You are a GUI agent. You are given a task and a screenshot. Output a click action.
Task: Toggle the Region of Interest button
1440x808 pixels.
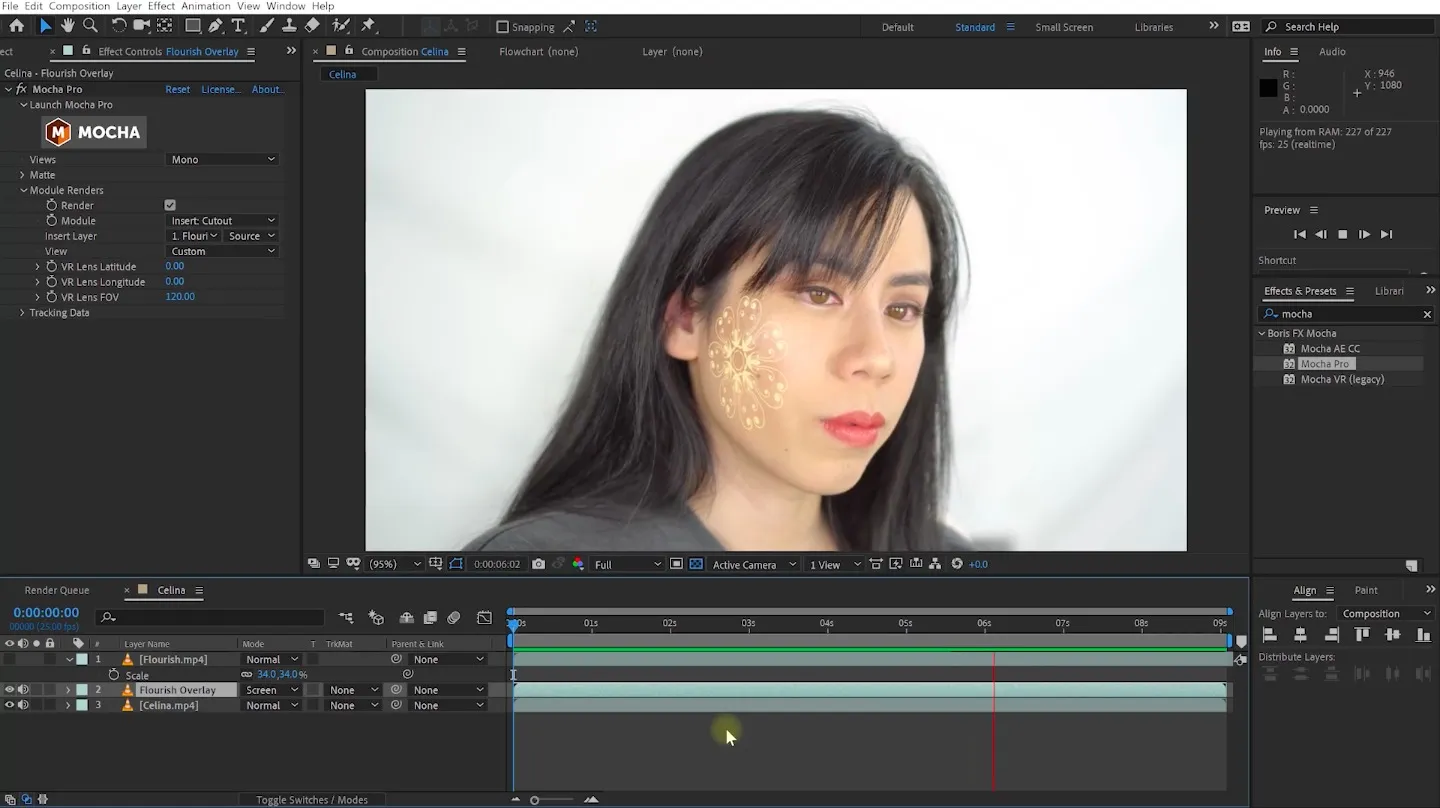pos(676,564)
